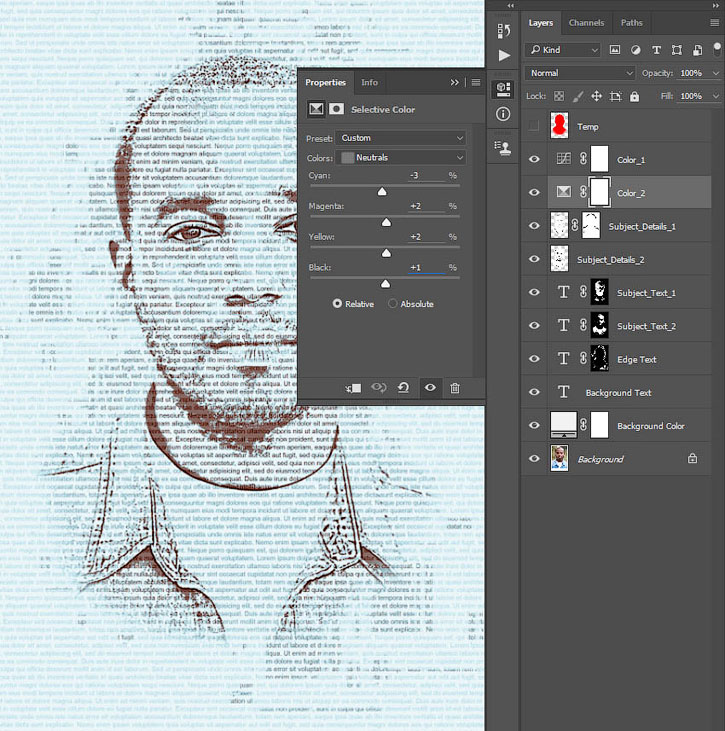Clip adjustment to layer button
The image size is (725, 731).
click(353, 388)
